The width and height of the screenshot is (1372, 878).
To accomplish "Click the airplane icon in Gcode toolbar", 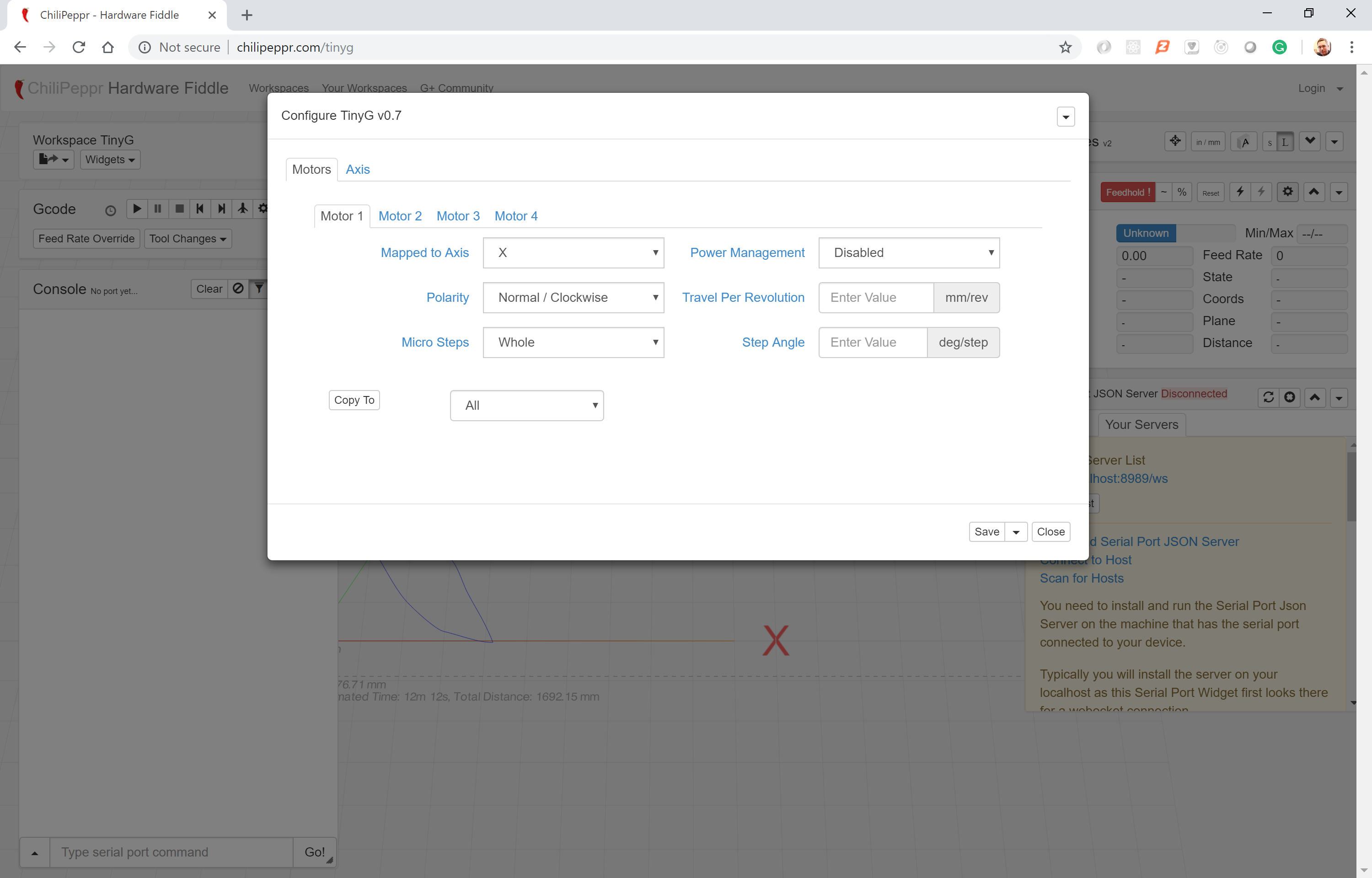I will click(243, 209).
